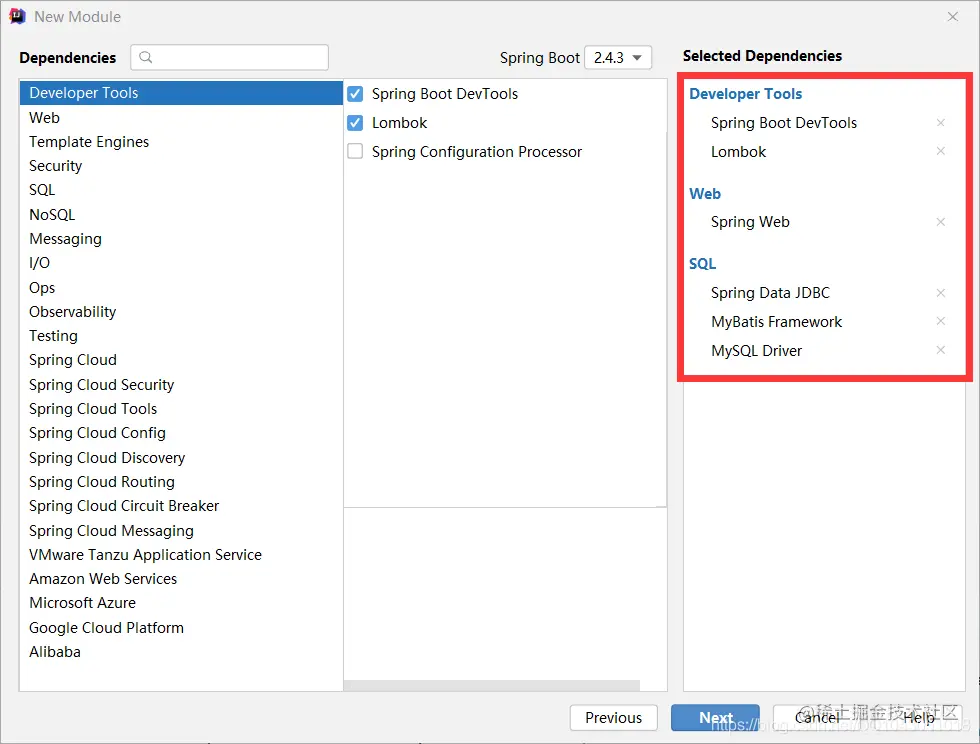
Task: Click the Help button
Action: tap(919, 718)
